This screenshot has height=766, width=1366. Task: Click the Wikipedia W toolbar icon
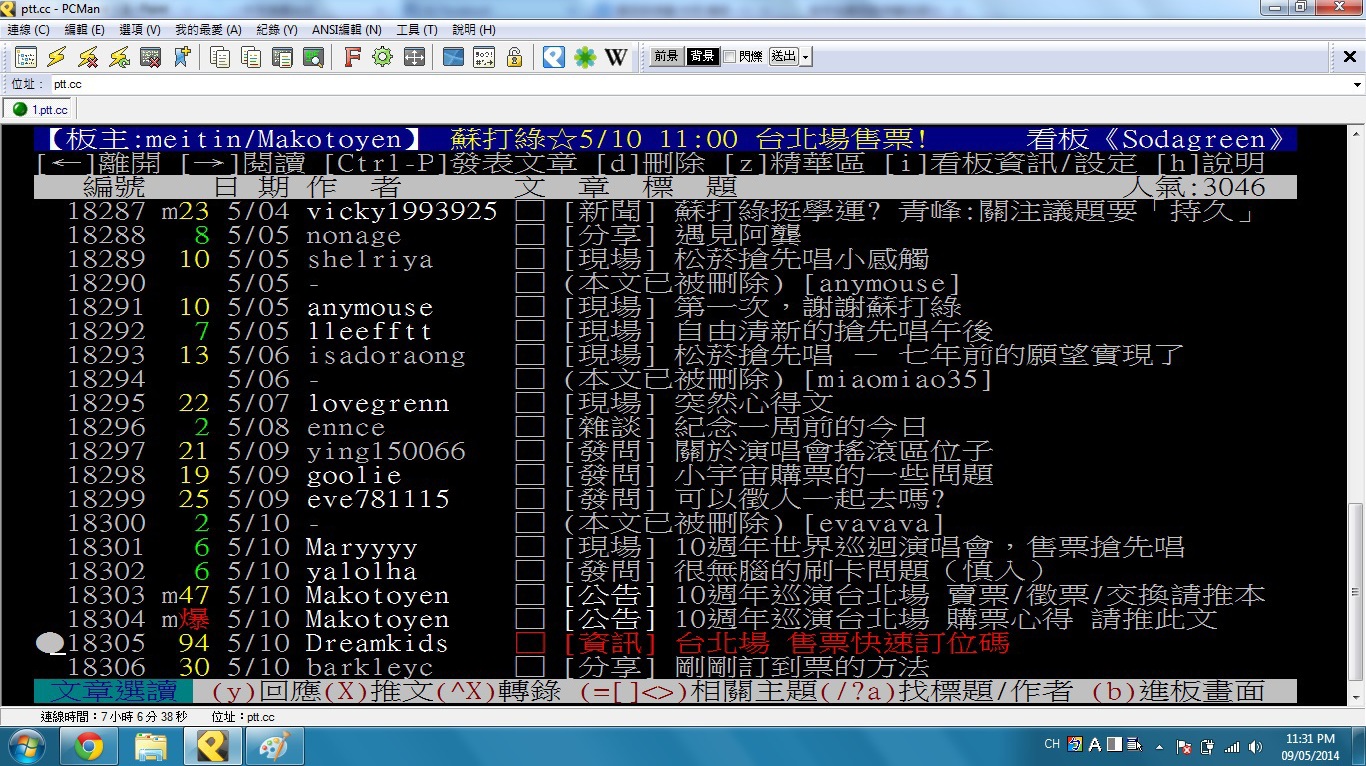616,57
